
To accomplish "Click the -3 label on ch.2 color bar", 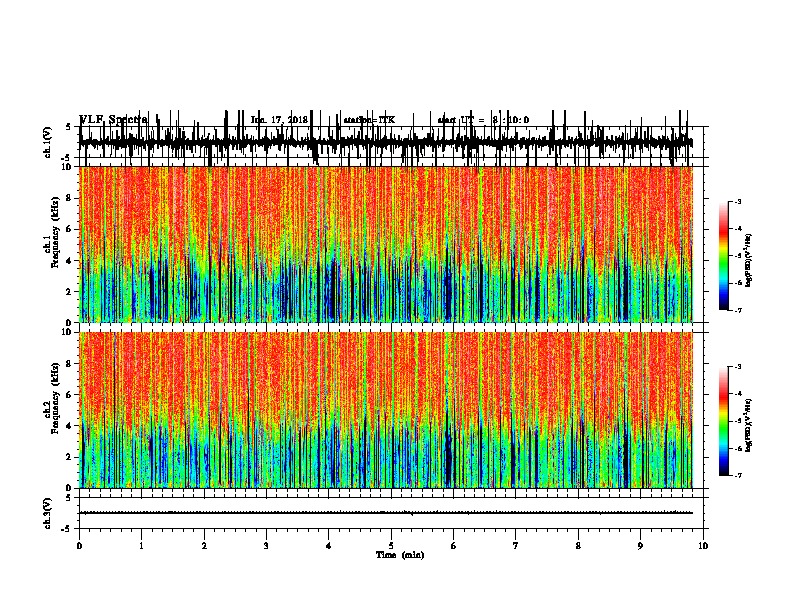I will [x=737, y=367].
